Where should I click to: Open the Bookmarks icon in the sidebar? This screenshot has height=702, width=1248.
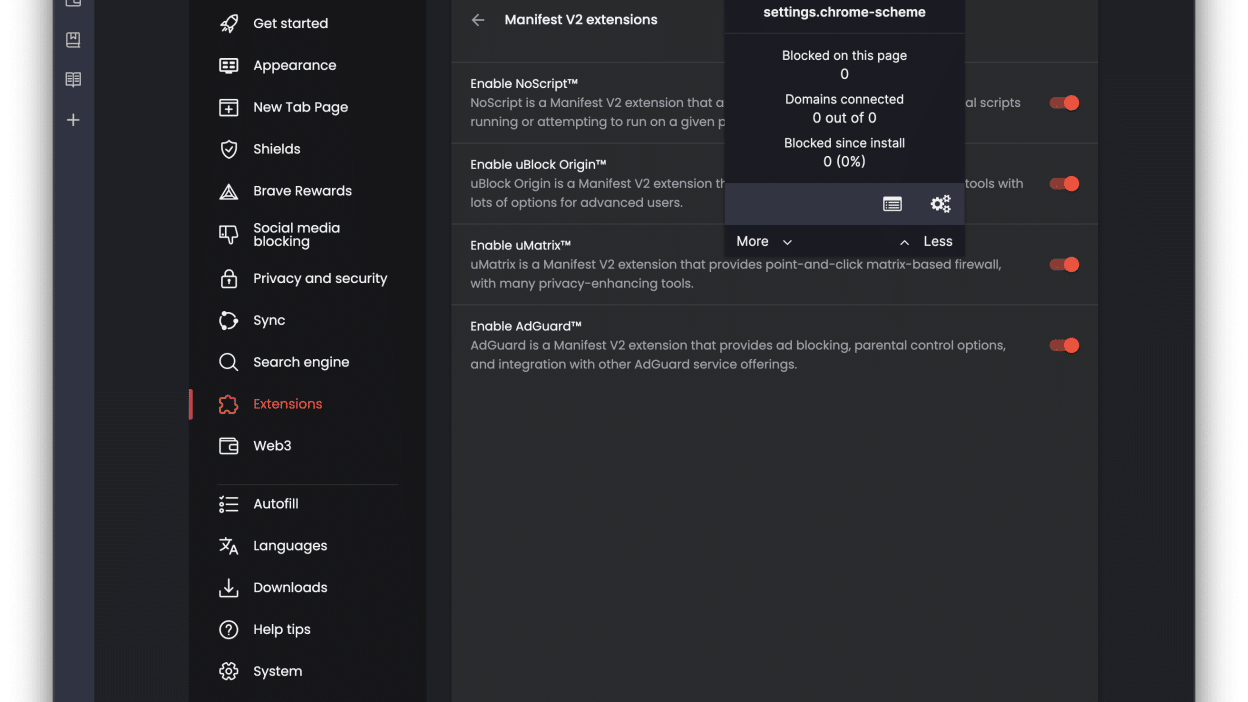(x=73, y=39)
